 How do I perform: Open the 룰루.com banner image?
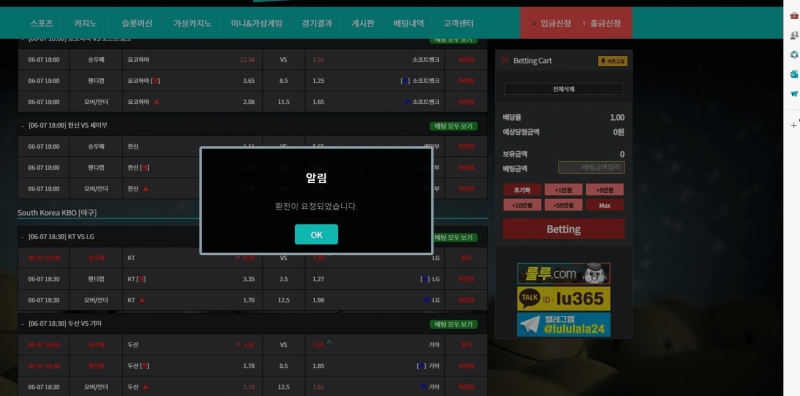563,274
